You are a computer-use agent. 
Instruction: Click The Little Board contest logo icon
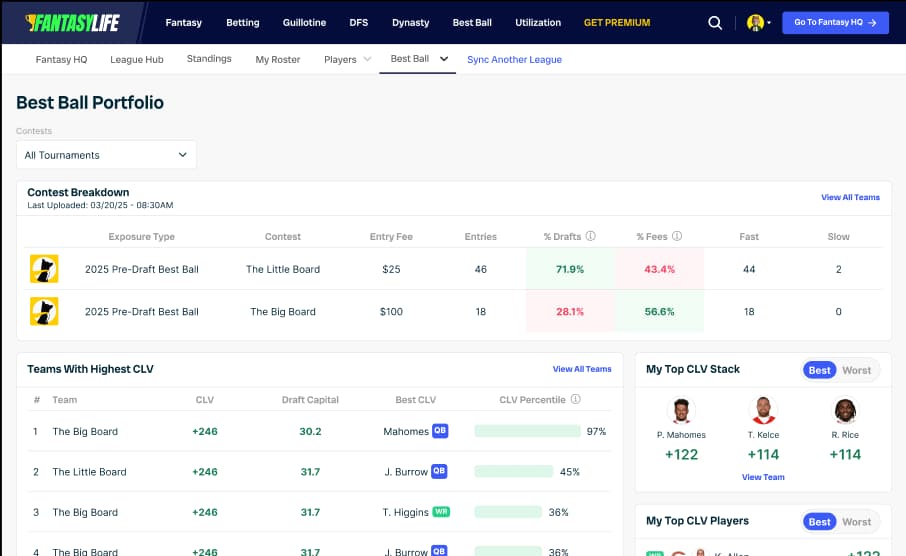pos(44,269)
